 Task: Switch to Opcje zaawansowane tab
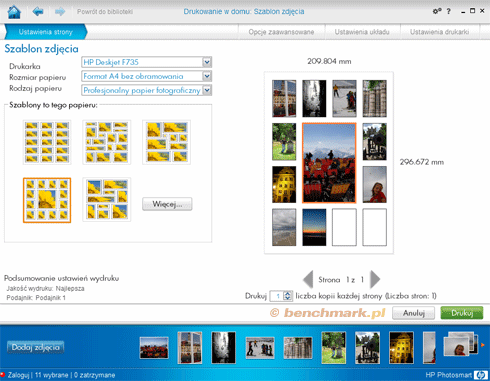coord(281,32)
